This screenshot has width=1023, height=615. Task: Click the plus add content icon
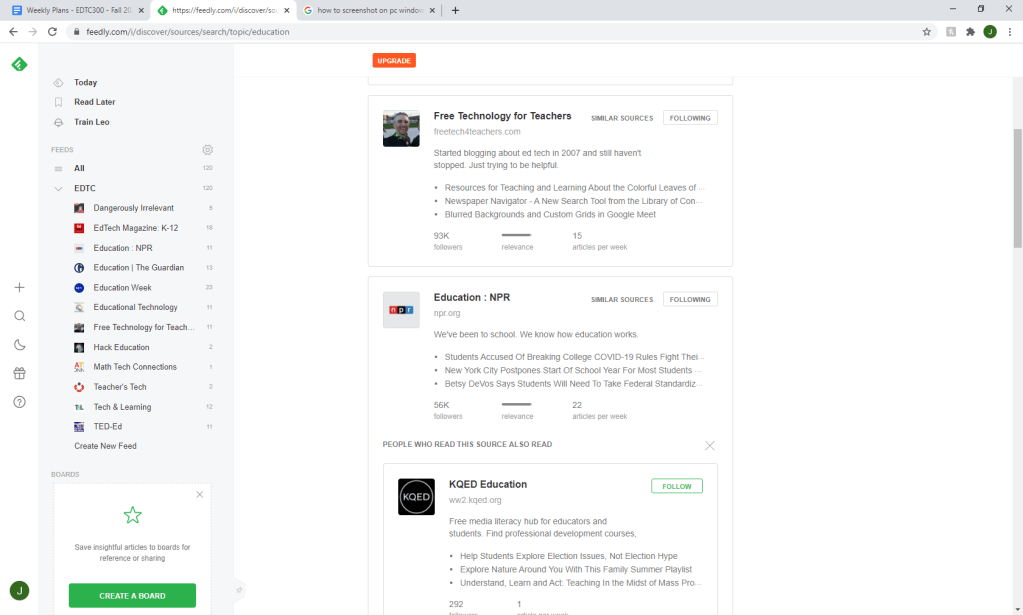[19, 287]
